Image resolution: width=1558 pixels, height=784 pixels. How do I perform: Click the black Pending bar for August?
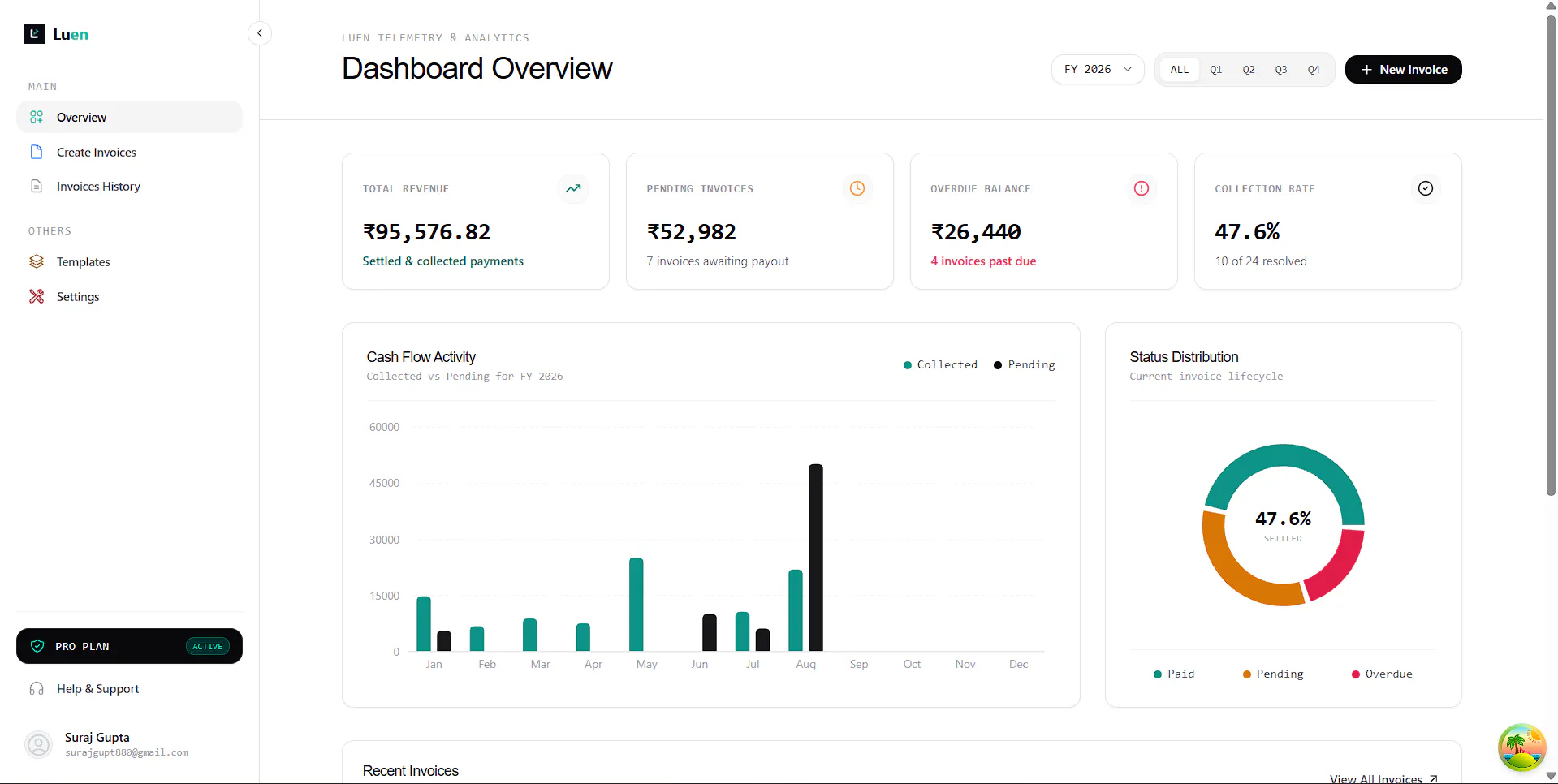tap(816, 558)
